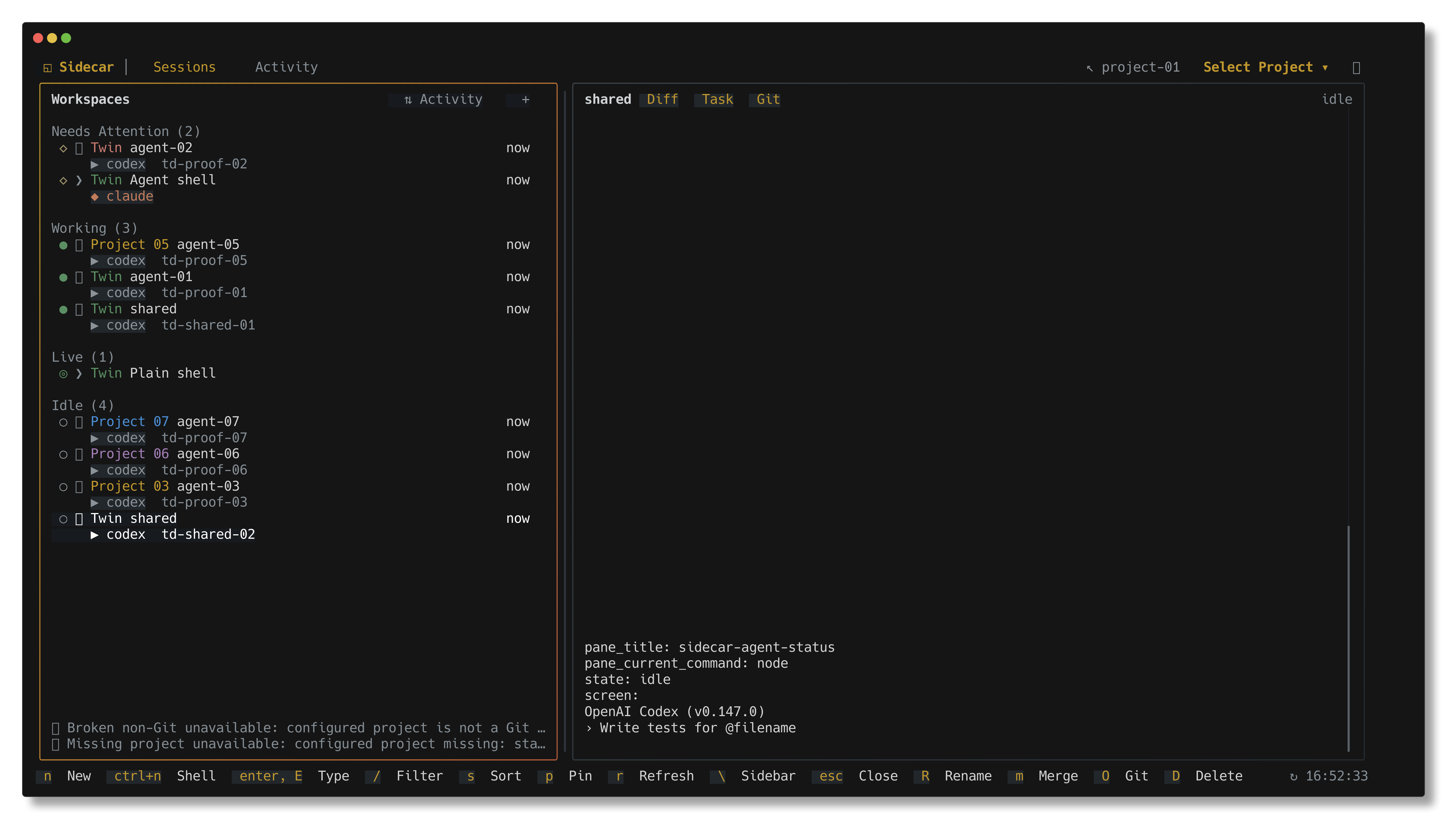
Task: Click attention diamond for Twin agent-02
Action: [x=63, y=149]
